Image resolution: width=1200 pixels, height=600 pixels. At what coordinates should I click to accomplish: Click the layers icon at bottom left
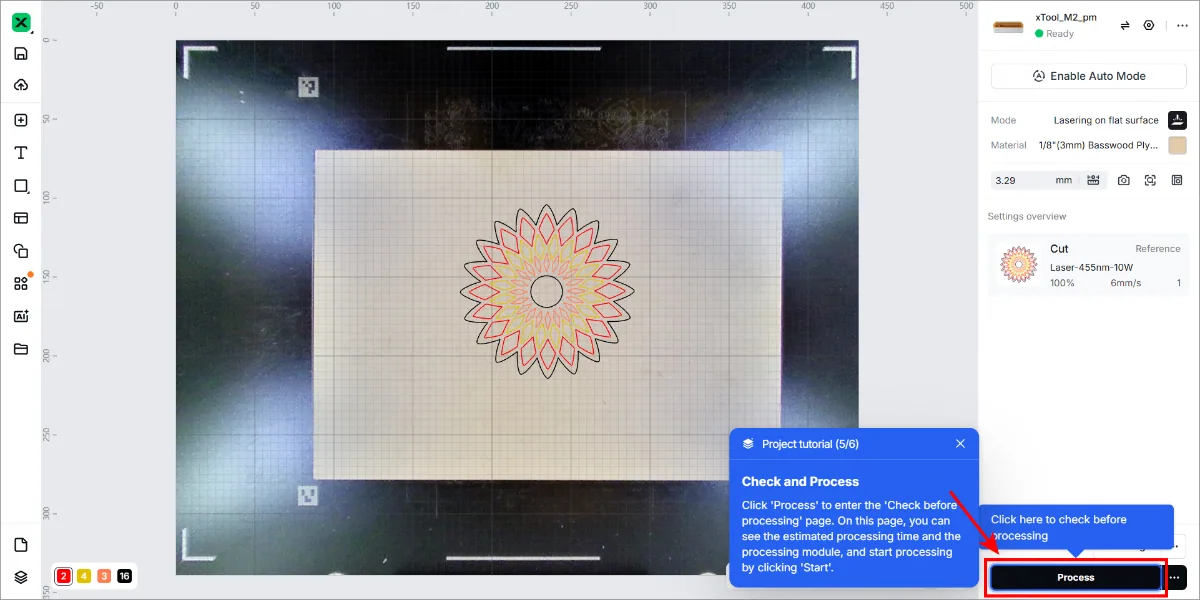pos(20,577)
